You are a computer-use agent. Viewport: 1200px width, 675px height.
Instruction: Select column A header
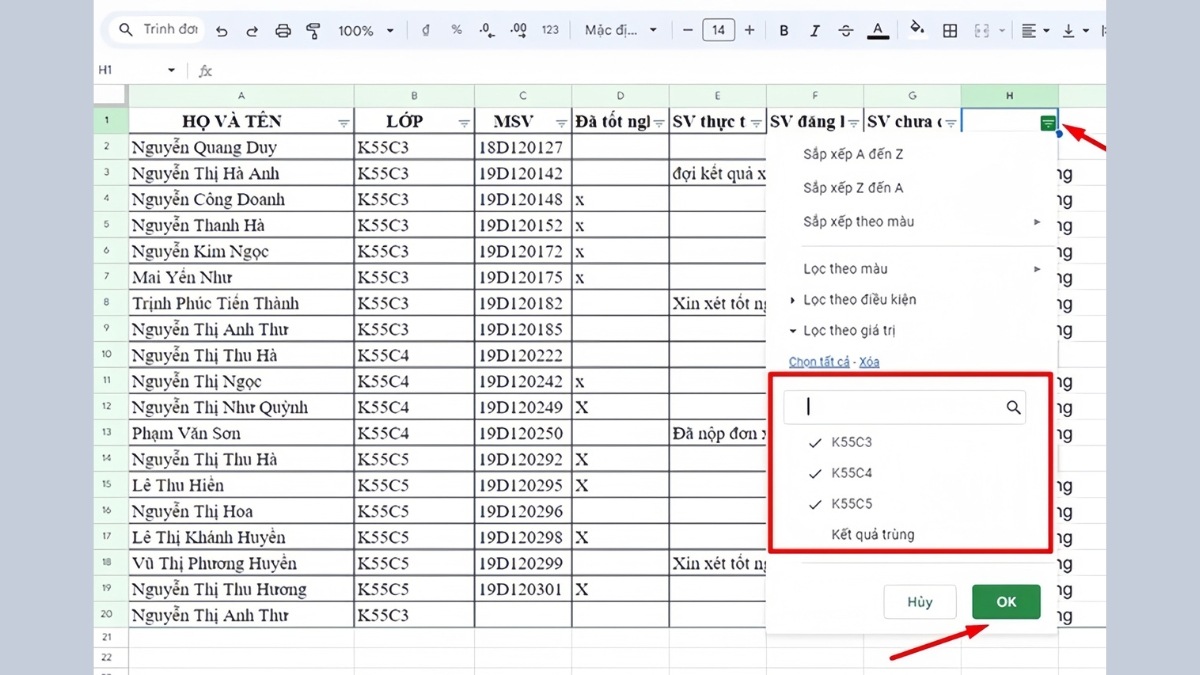click(x=241, y=96)
